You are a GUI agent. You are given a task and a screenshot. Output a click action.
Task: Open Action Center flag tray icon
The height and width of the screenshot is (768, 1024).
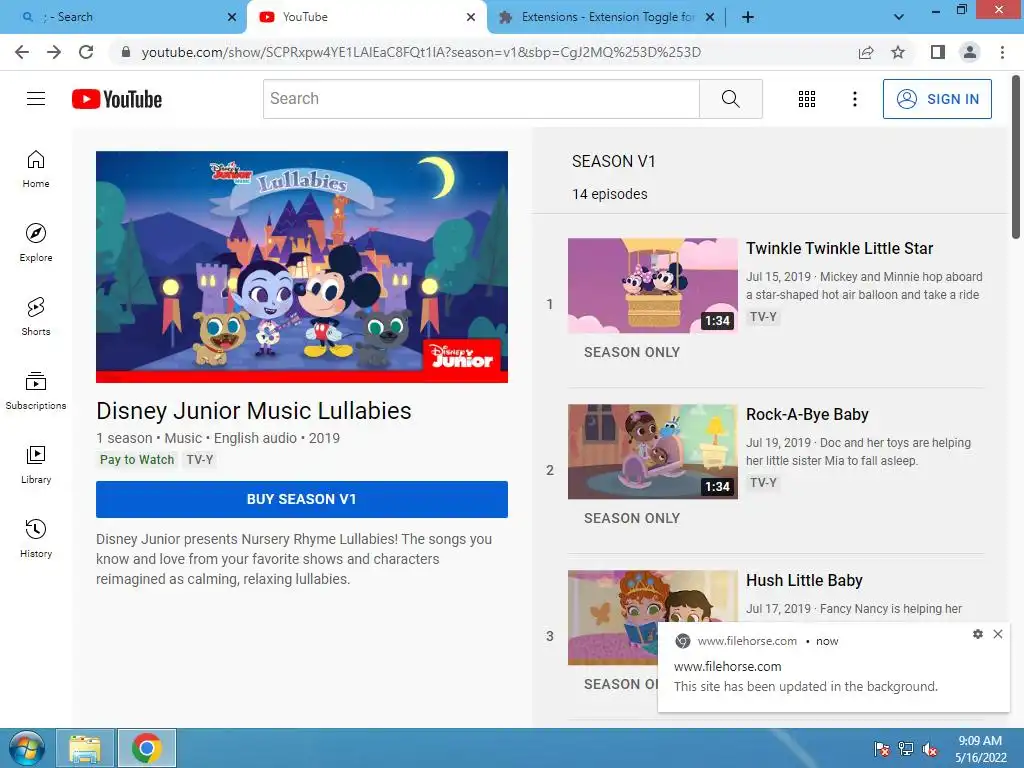coord(882,749)
